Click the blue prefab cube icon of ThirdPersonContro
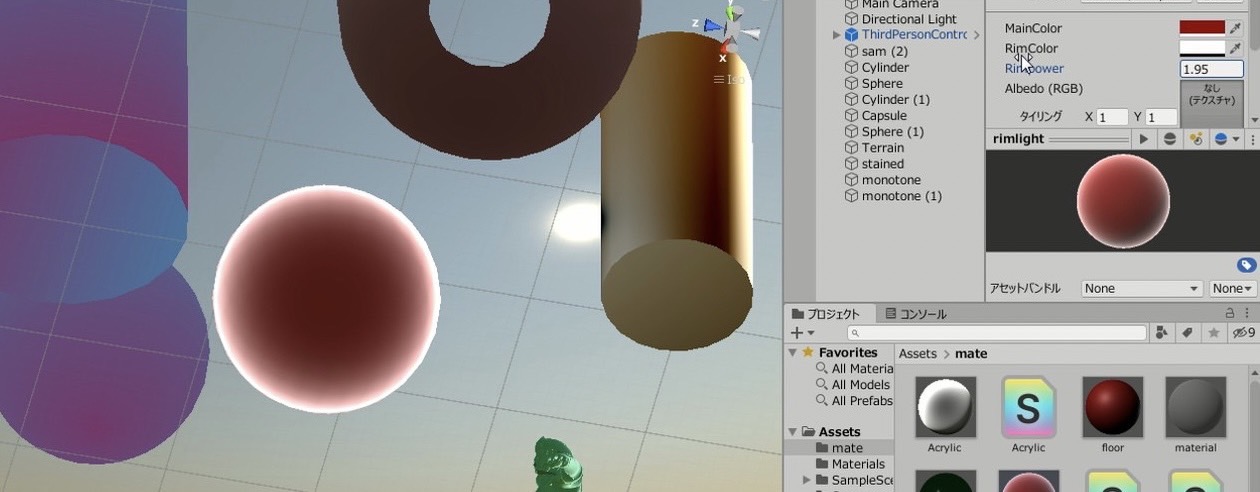The width and height of the screenshot is (1260, 492). 852,35
